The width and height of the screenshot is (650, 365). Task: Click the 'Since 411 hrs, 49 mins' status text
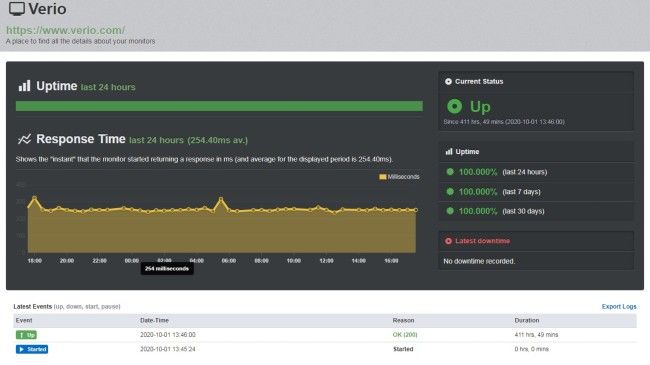click(504, 122)
